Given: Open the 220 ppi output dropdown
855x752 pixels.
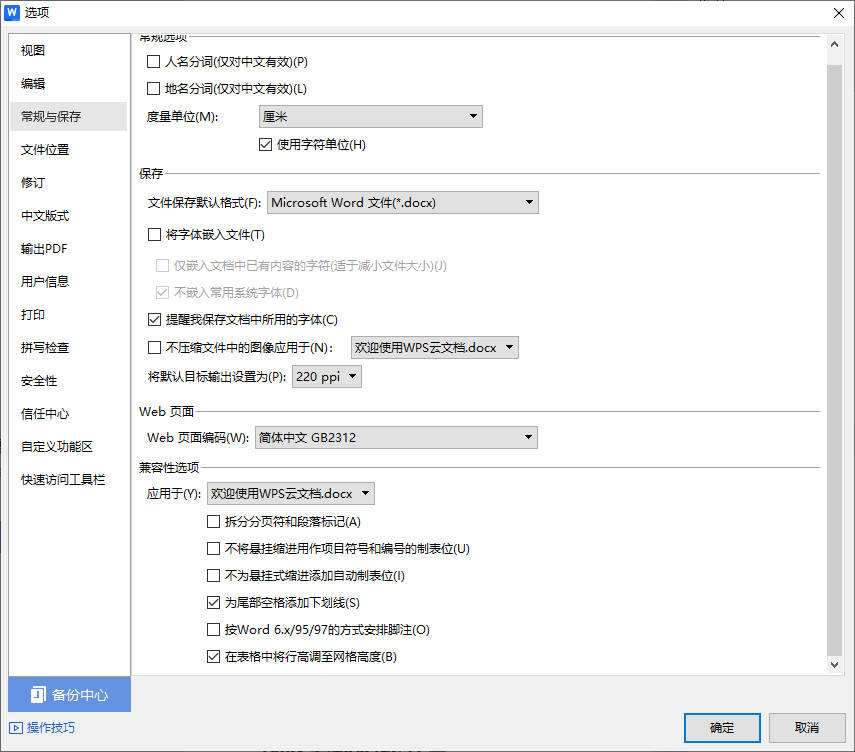Looking at the screenshot, I should tap(326, 377).
